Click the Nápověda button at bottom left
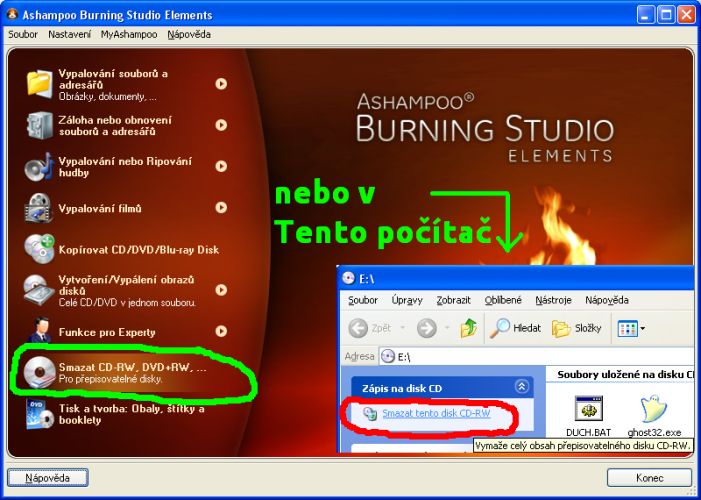Screen dimensions: 701x500 coord(48,478)
